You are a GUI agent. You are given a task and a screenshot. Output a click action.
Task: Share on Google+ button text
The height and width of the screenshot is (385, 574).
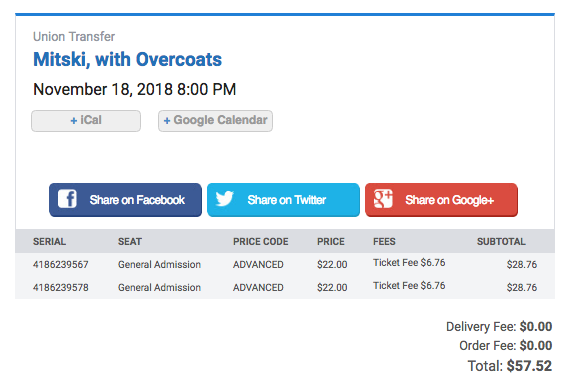pos(450,200)
